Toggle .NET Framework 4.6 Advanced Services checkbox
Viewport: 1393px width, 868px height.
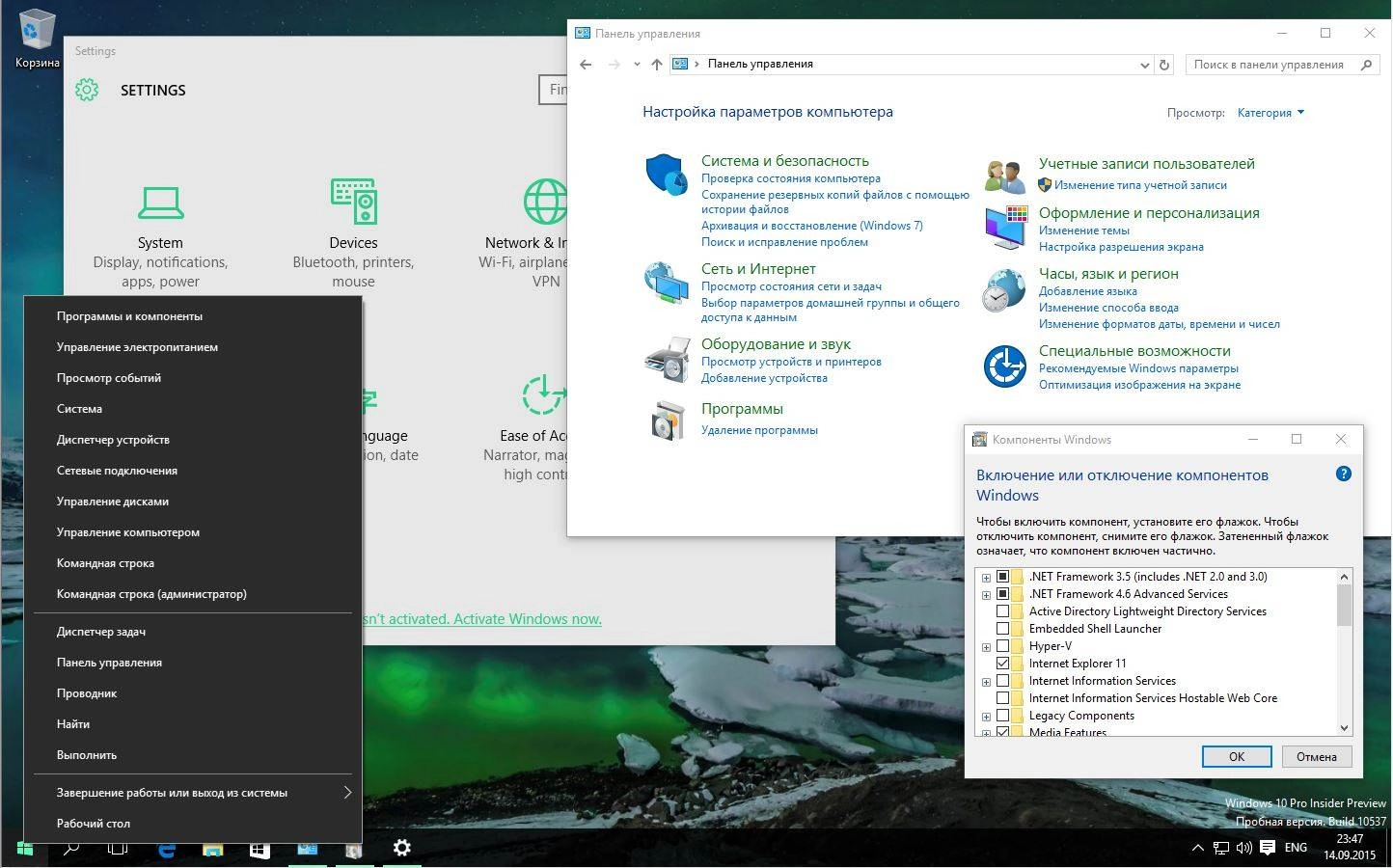[1002, 594]
